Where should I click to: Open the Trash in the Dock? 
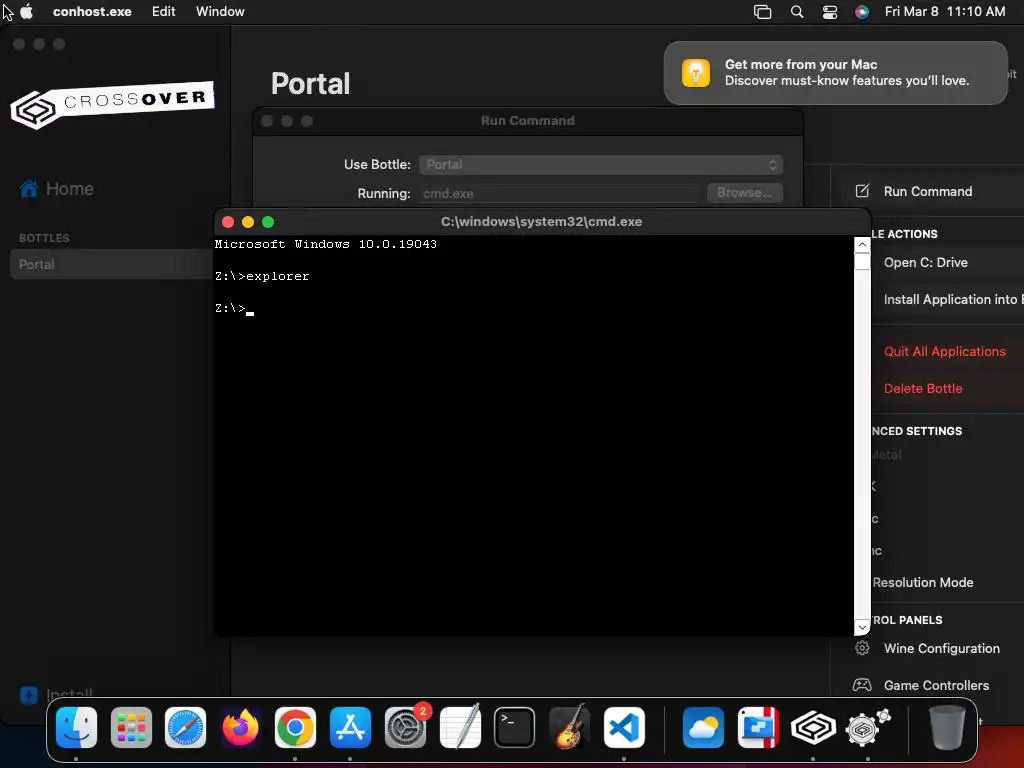click(x=947, y=727)
